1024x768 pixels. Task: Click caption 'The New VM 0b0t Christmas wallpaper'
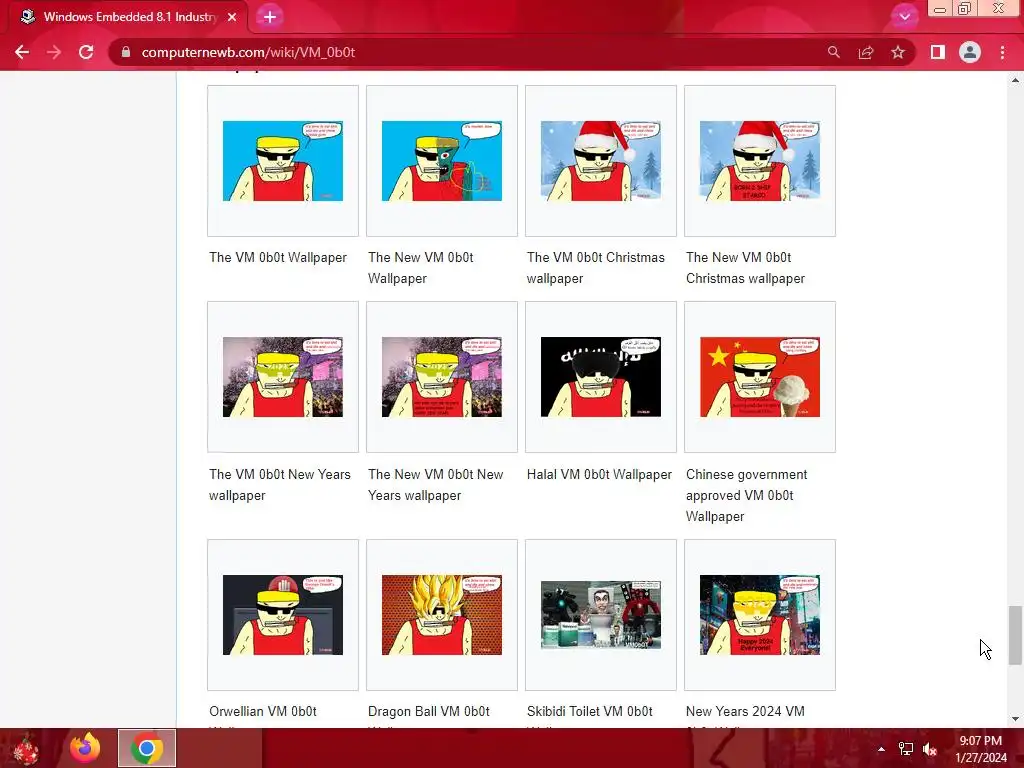(x=745, y=268)
